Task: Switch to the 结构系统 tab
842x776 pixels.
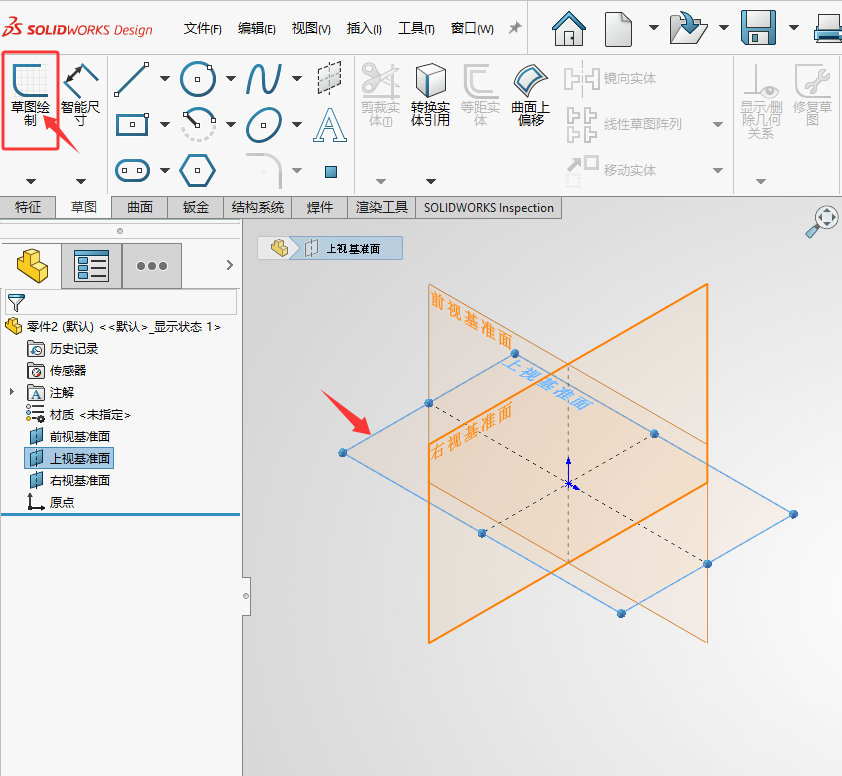Action: pos(258,207)
